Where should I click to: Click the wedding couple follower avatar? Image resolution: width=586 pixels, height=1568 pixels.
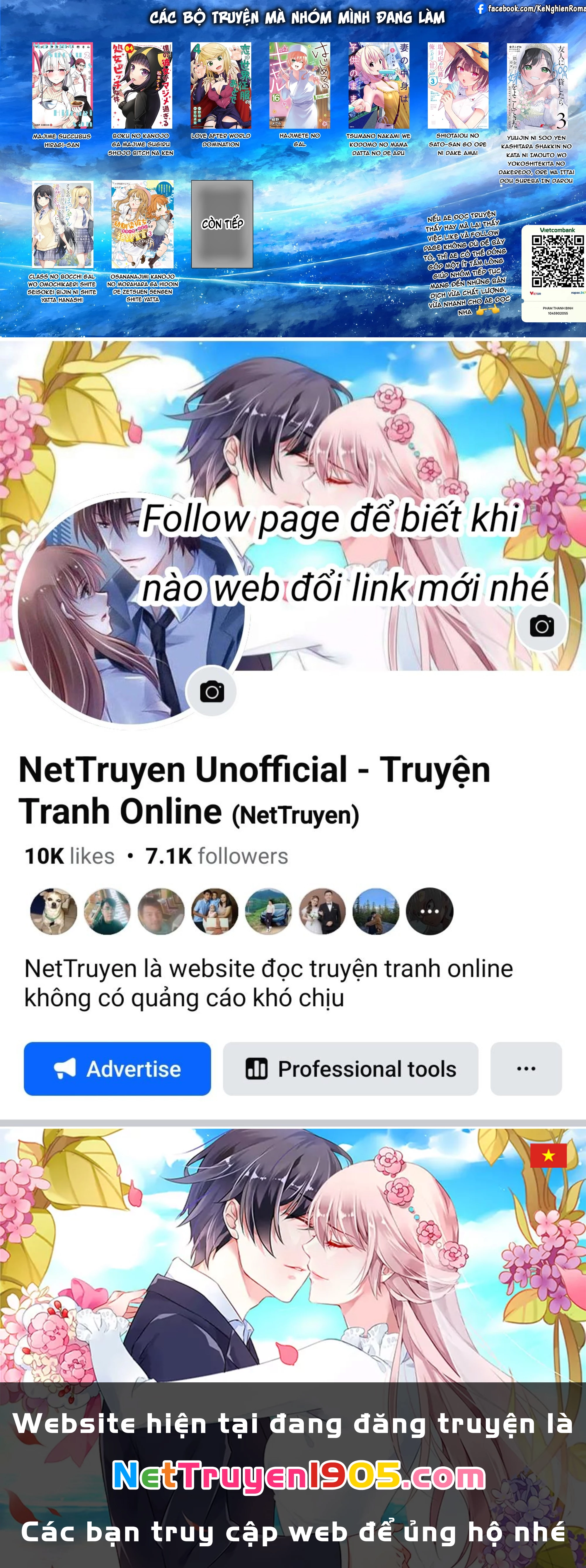pyautogui.click(x=322, y=911)
